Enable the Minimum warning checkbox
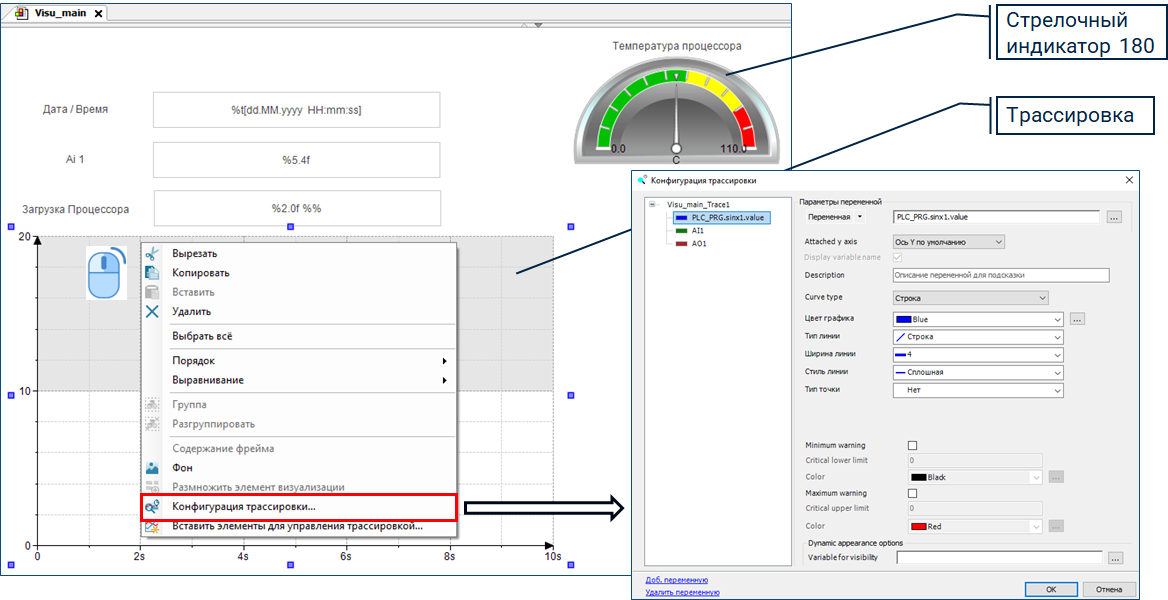The image size is (1168, 600). pyautogui.click(x=912, y=446)
